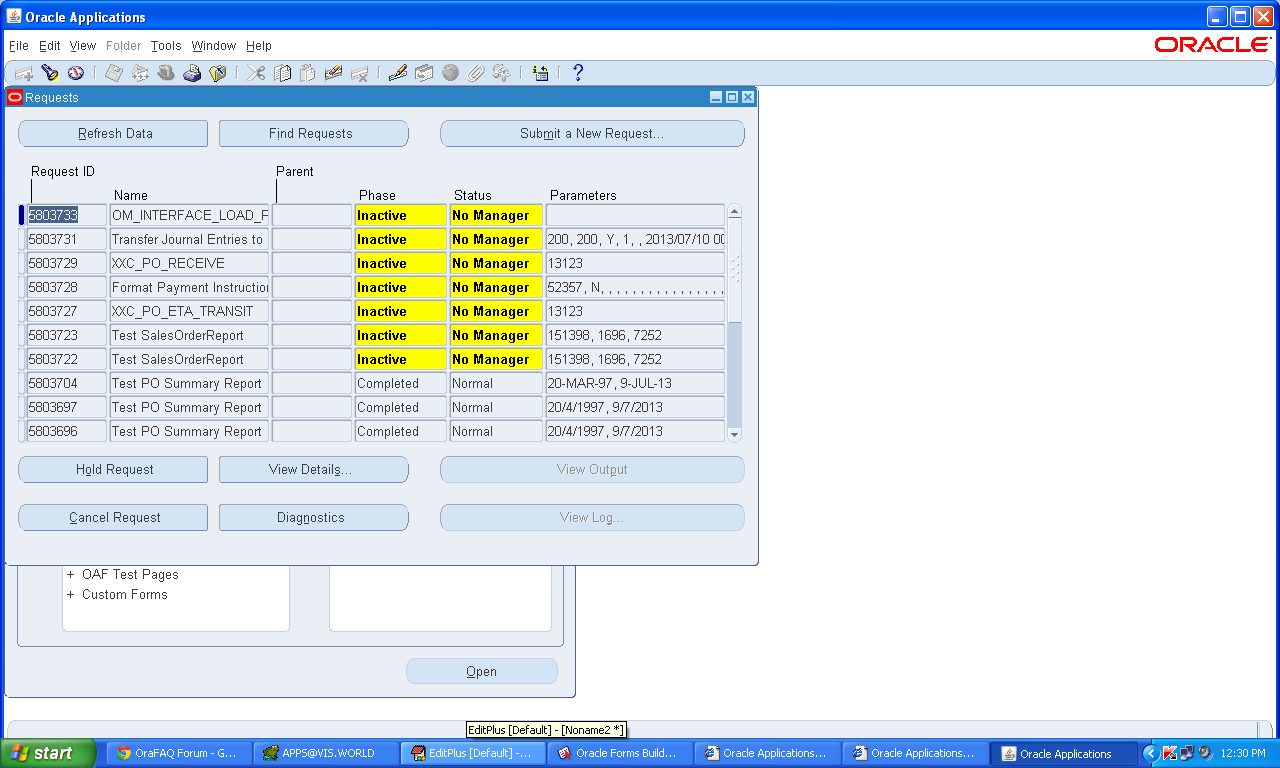Click parameters cell starting 200, 200, Y
Screen dimensions: 1280x768
[x=635, y=239]
